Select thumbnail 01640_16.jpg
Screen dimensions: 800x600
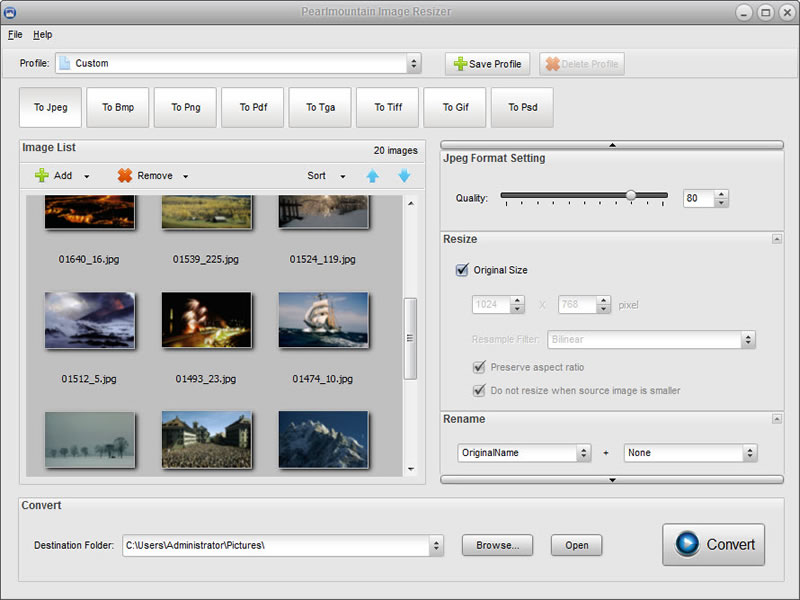tap(89, 211)
